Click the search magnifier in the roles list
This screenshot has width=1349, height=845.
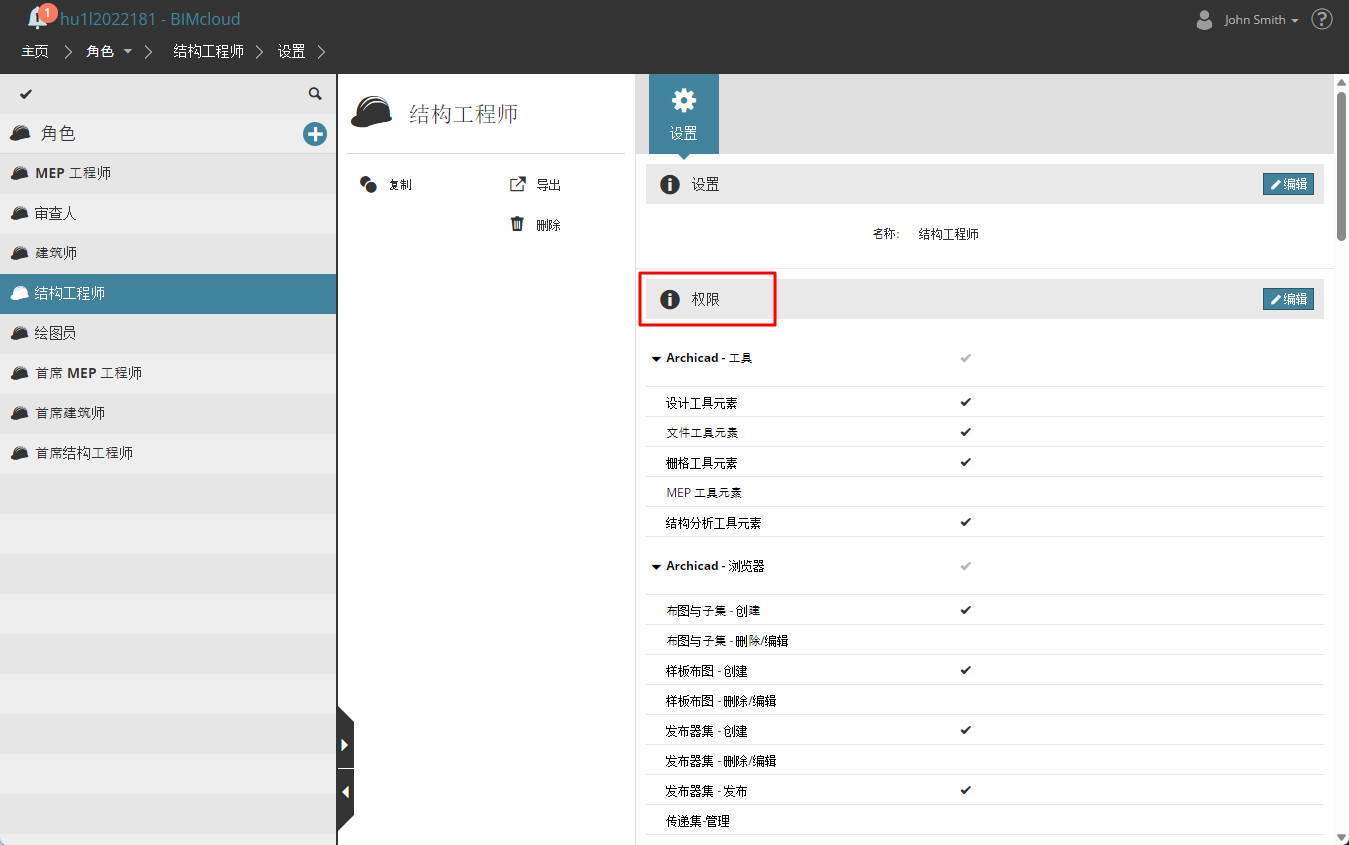[x=315, y=94]
